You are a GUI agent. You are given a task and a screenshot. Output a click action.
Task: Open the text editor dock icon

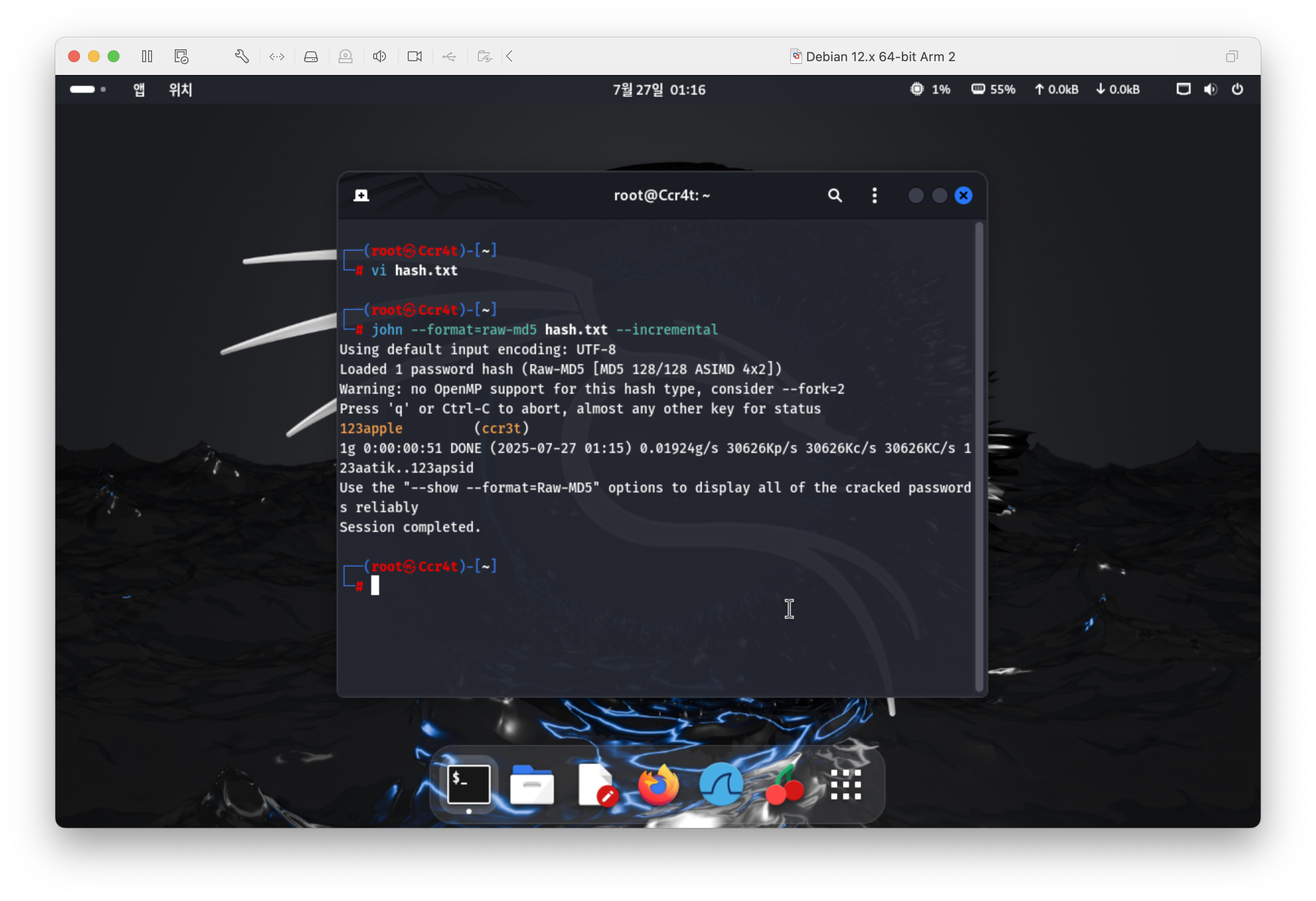597,785
